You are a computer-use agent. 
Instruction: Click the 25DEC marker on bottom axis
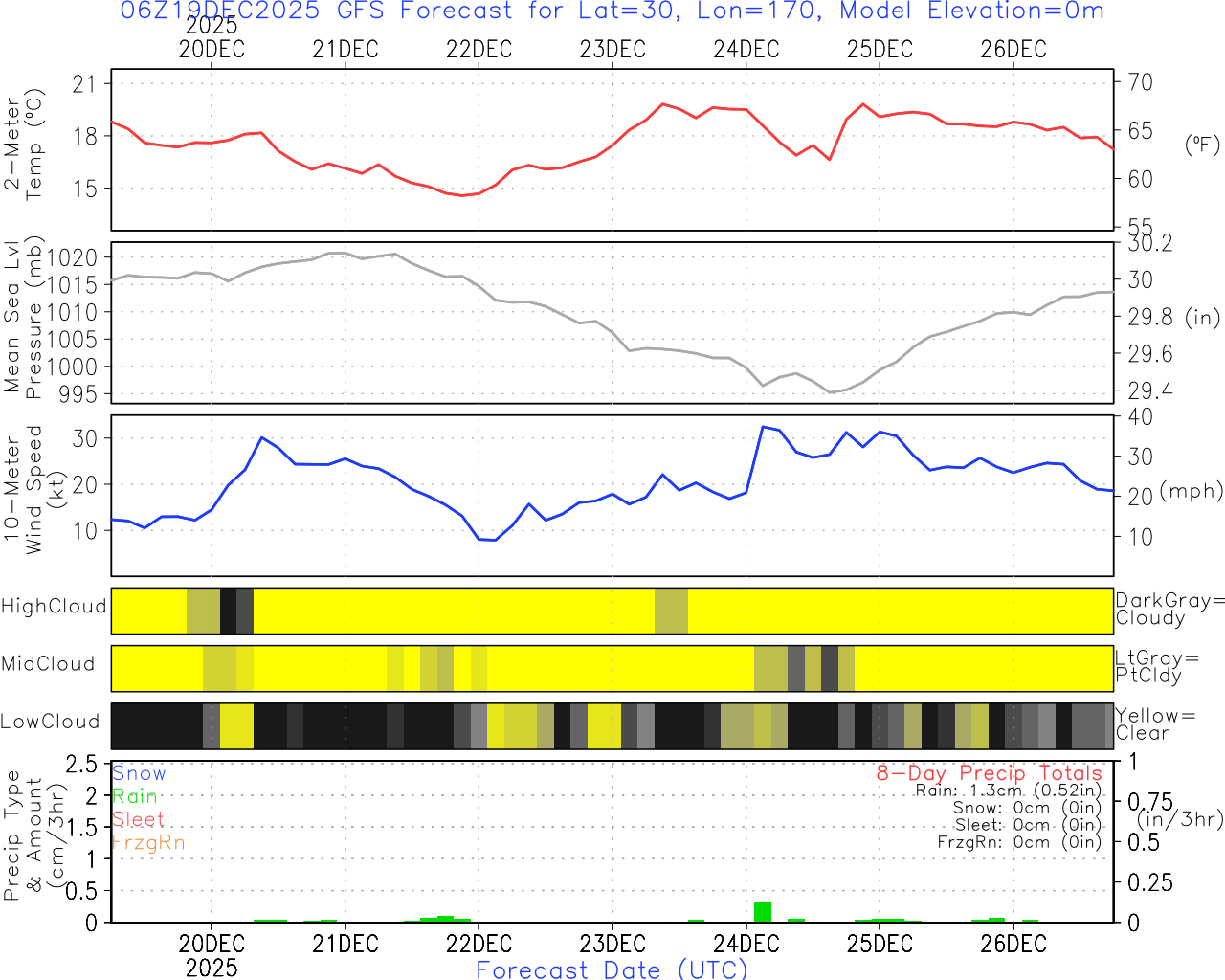pos(880,945)
